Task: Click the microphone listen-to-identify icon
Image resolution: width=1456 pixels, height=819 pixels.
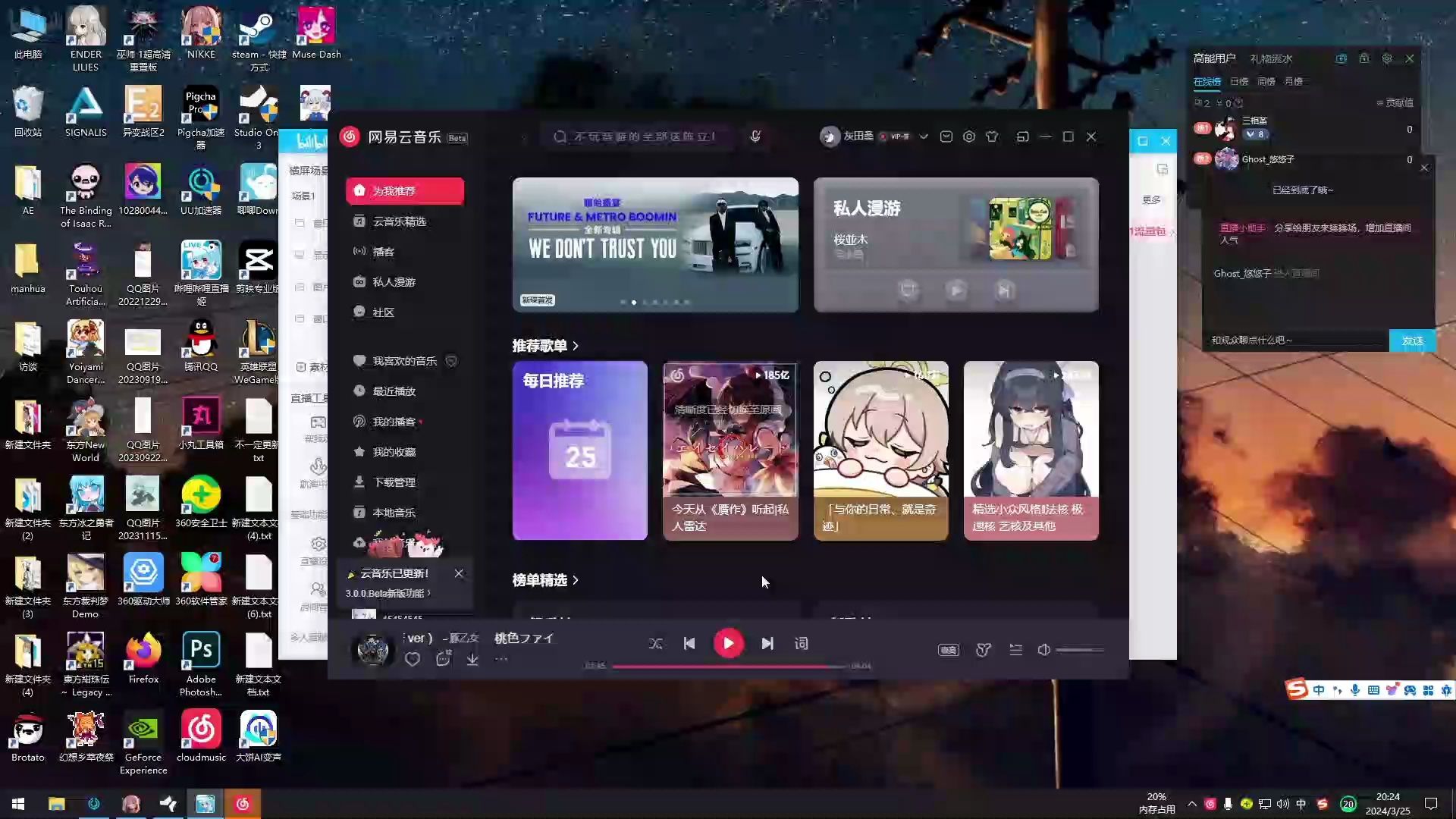Action: pyautogui.click(x=755, y=136)
